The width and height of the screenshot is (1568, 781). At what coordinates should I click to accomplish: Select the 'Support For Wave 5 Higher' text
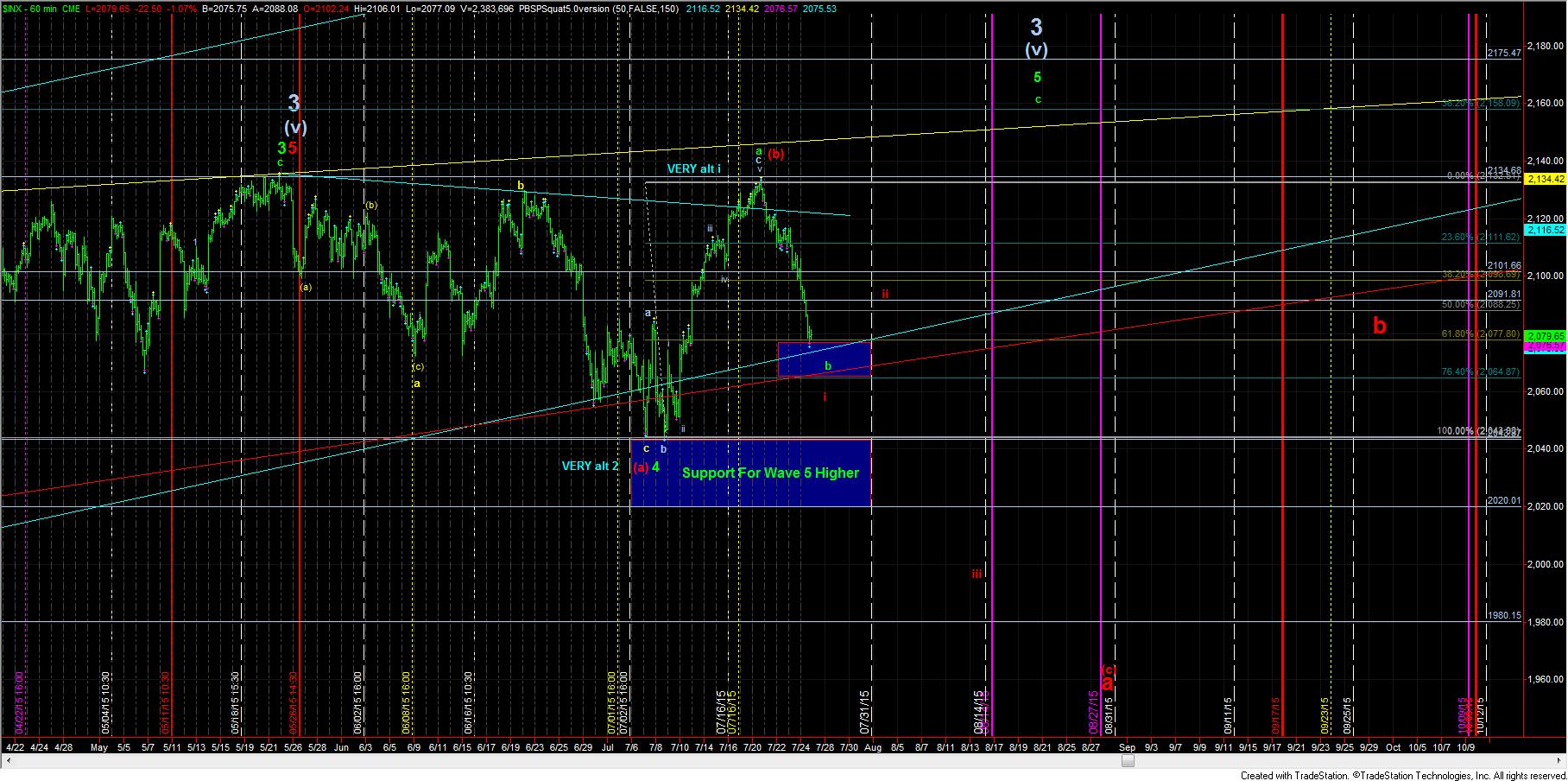click(x=770, y=473)
